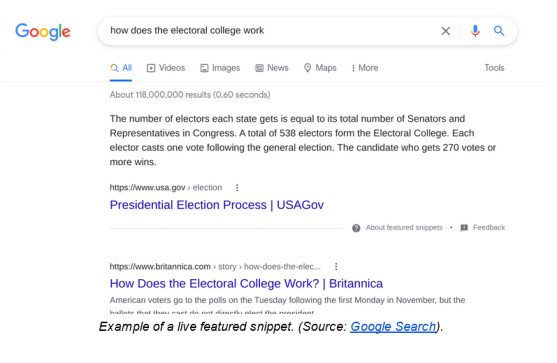557x363 pixels.
Task: Click the Google Search source link in caption
Action: tap(393, 326)
